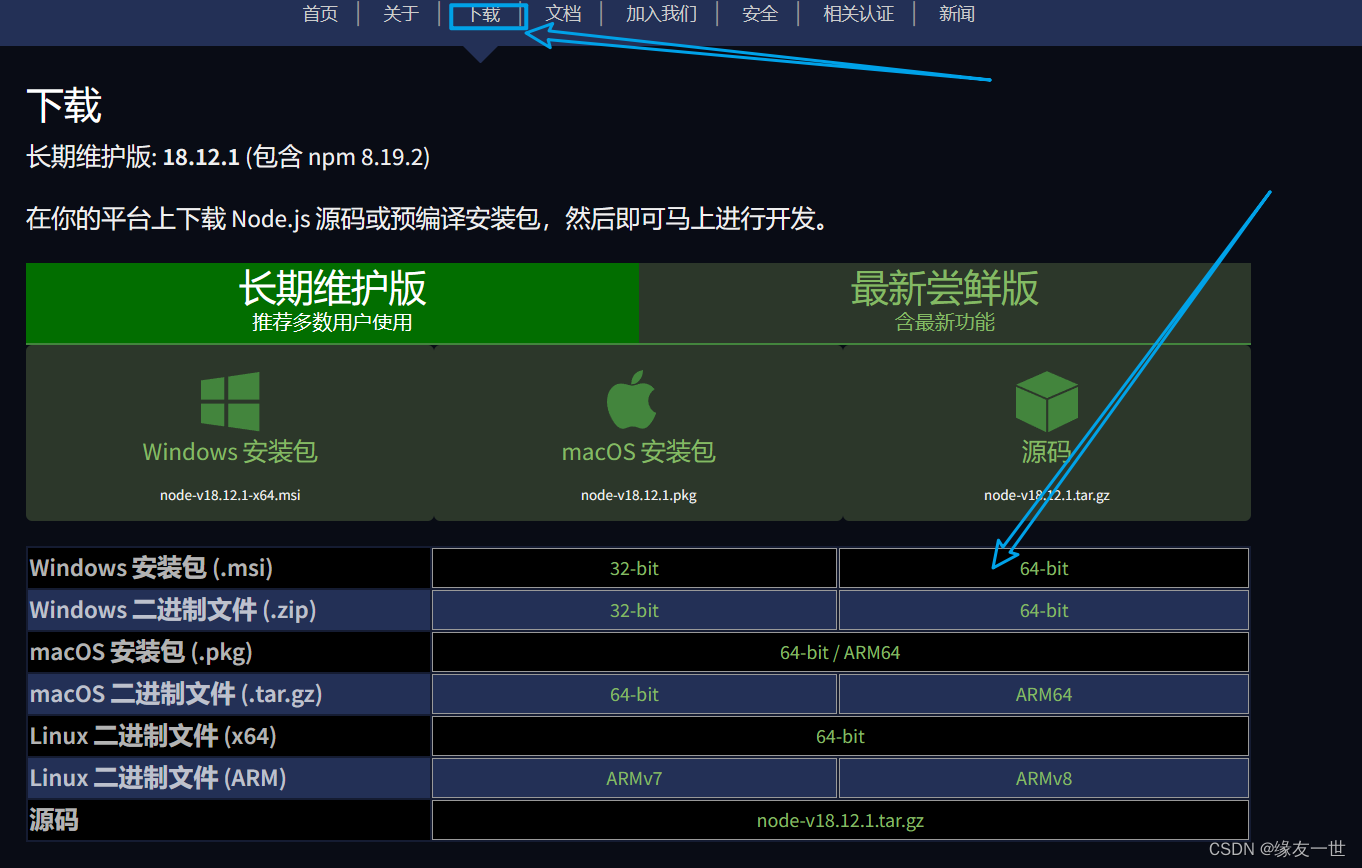Open the 安全 nav item

point(760,14)
